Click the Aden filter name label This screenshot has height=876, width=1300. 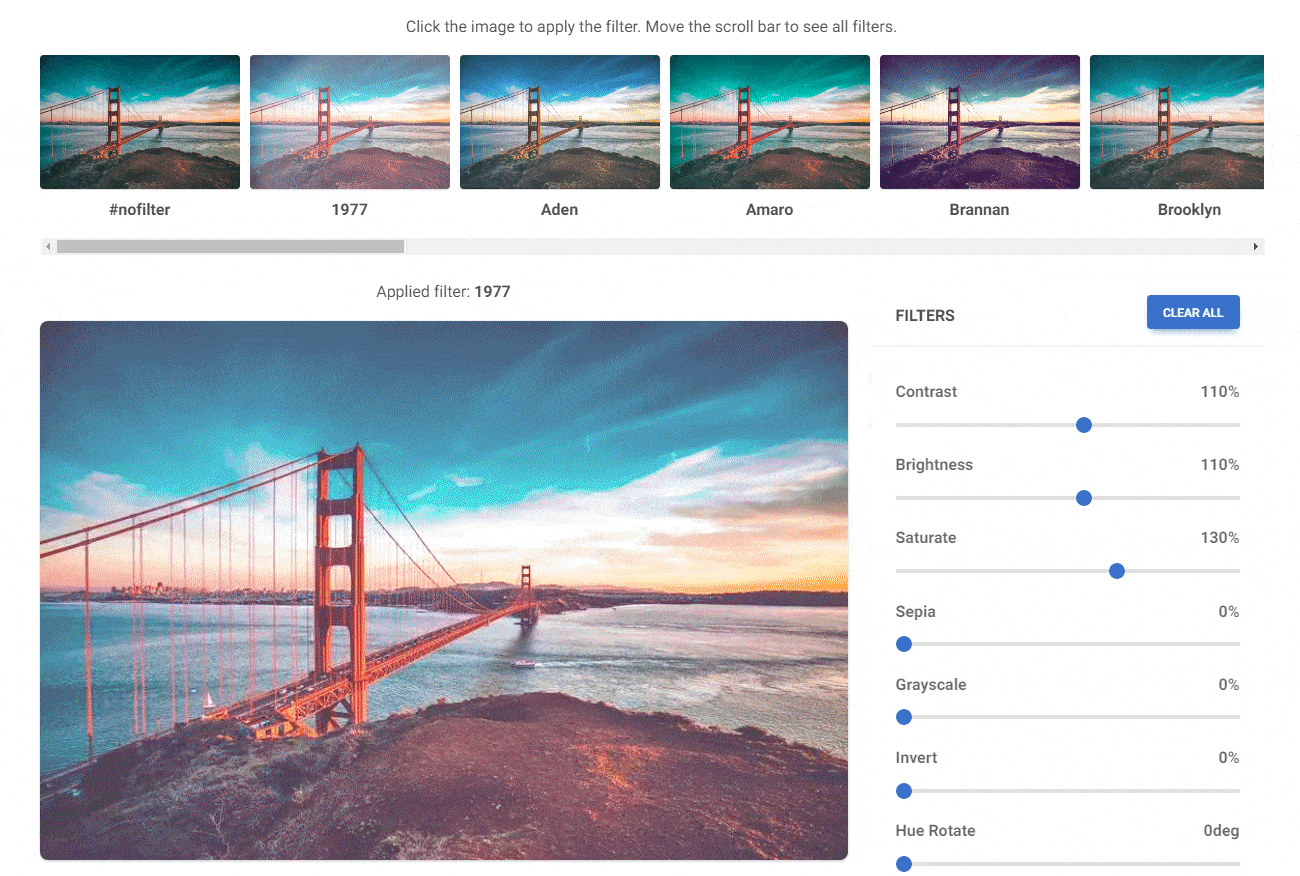[560, 210]
